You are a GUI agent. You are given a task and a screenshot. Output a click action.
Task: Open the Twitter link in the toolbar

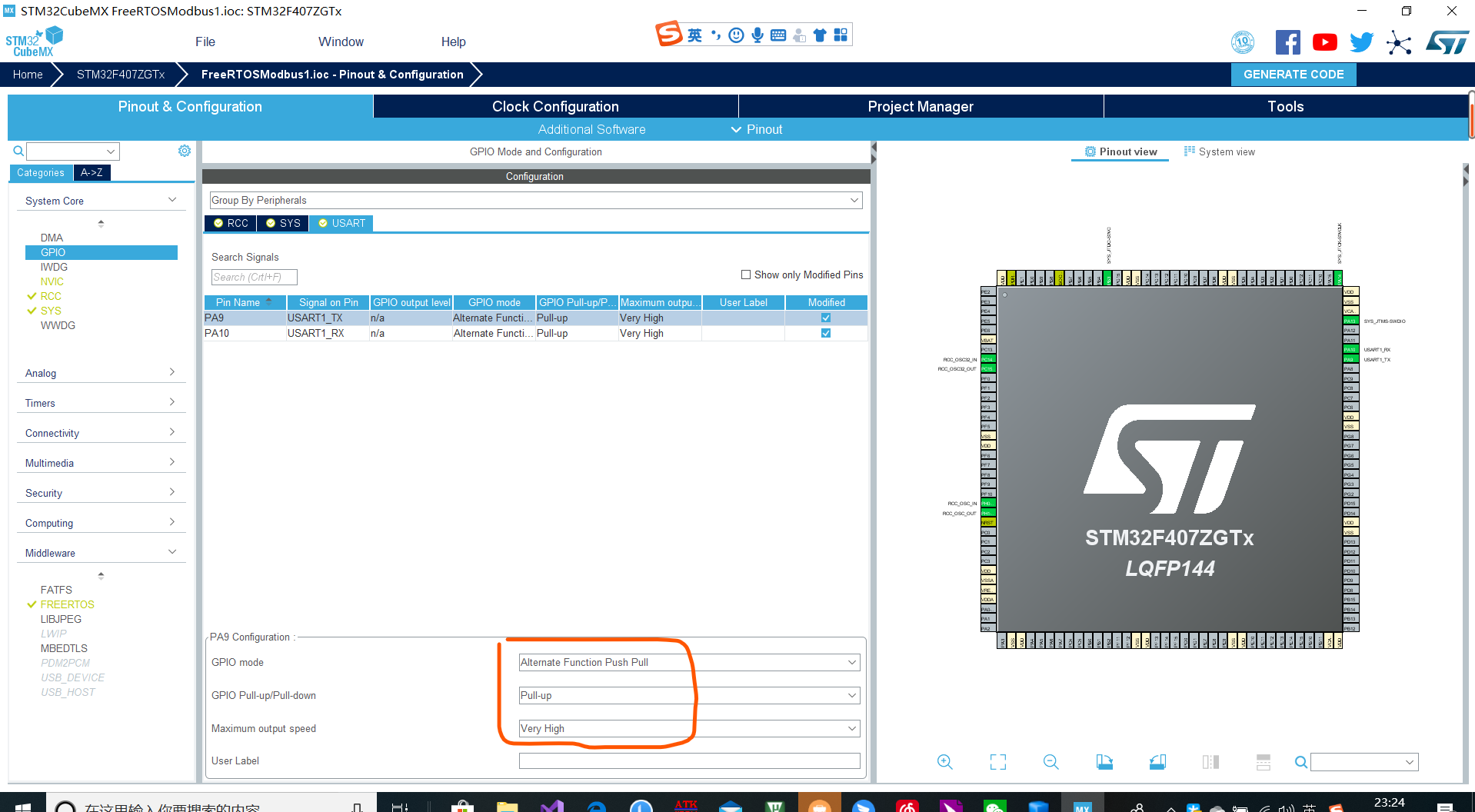1361,42
